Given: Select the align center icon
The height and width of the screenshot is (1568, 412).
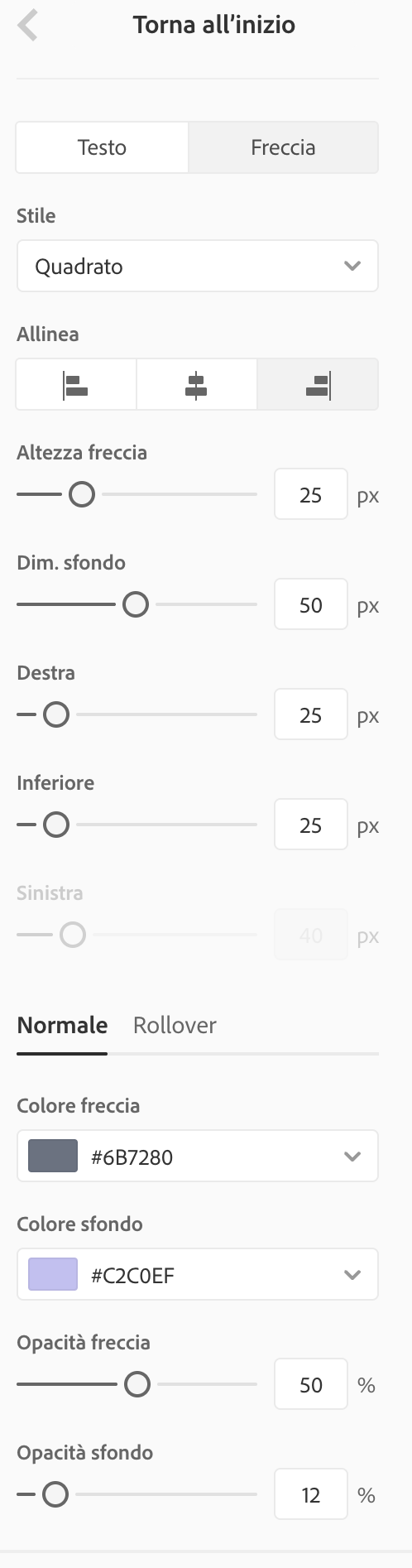Looking at the screenshot, I should tap(196, 385).
